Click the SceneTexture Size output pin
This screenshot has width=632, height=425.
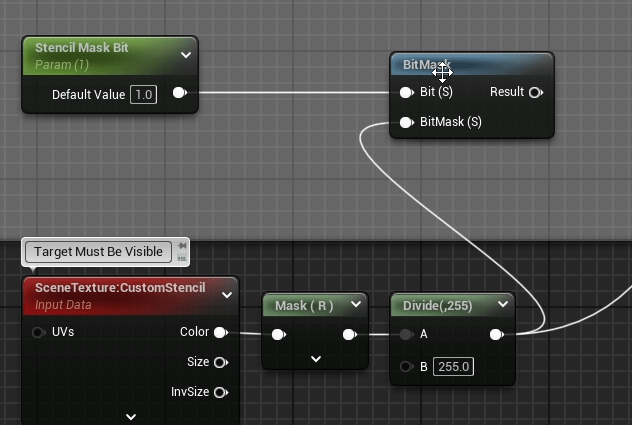220,362
